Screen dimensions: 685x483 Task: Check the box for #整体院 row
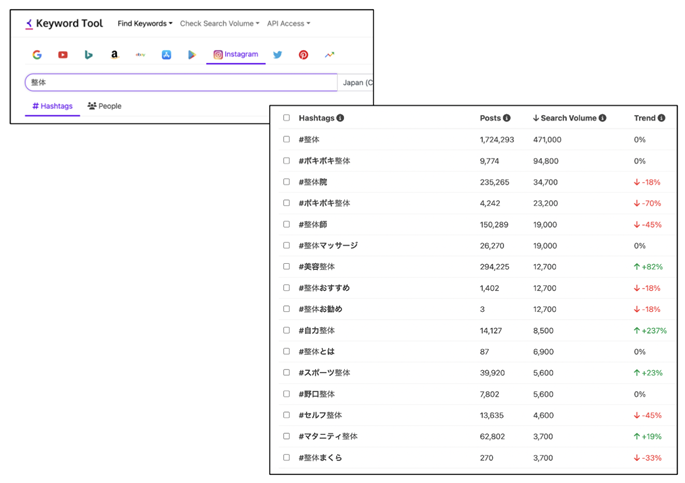(287, 182)
